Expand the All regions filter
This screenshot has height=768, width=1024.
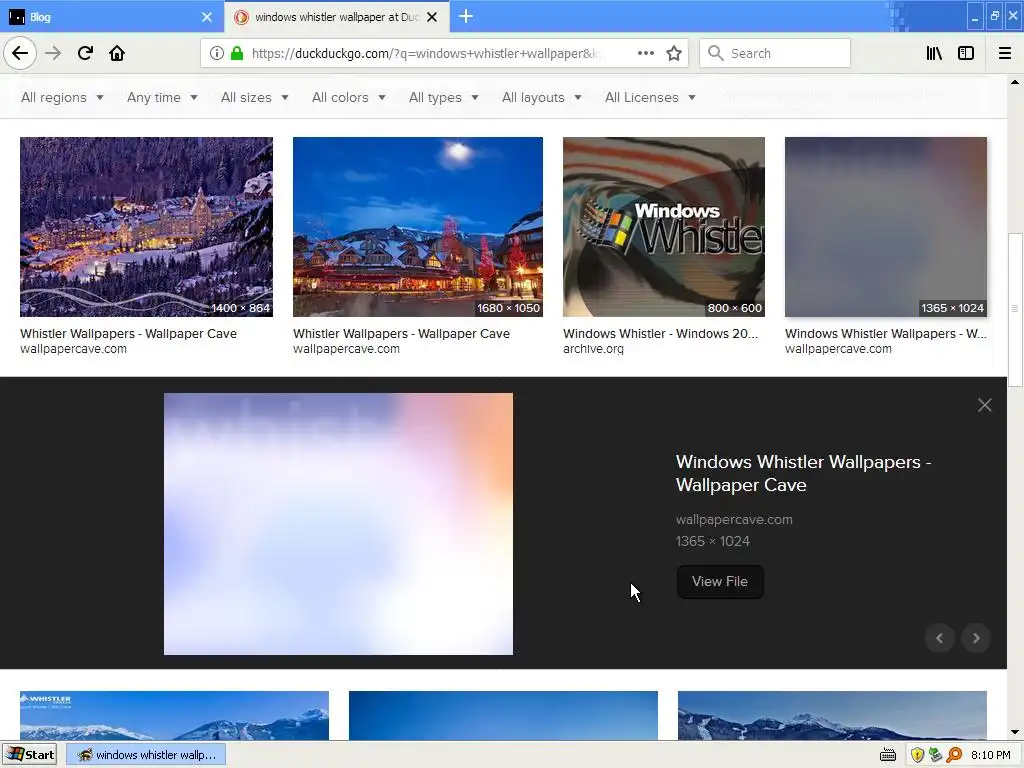click(62, 97)
